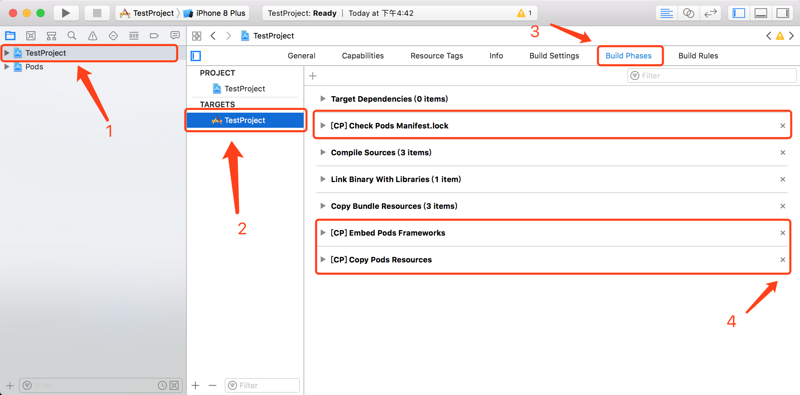800x395 pixels.
Task: Expand Compile Sources section
Action: click(322, 152)
